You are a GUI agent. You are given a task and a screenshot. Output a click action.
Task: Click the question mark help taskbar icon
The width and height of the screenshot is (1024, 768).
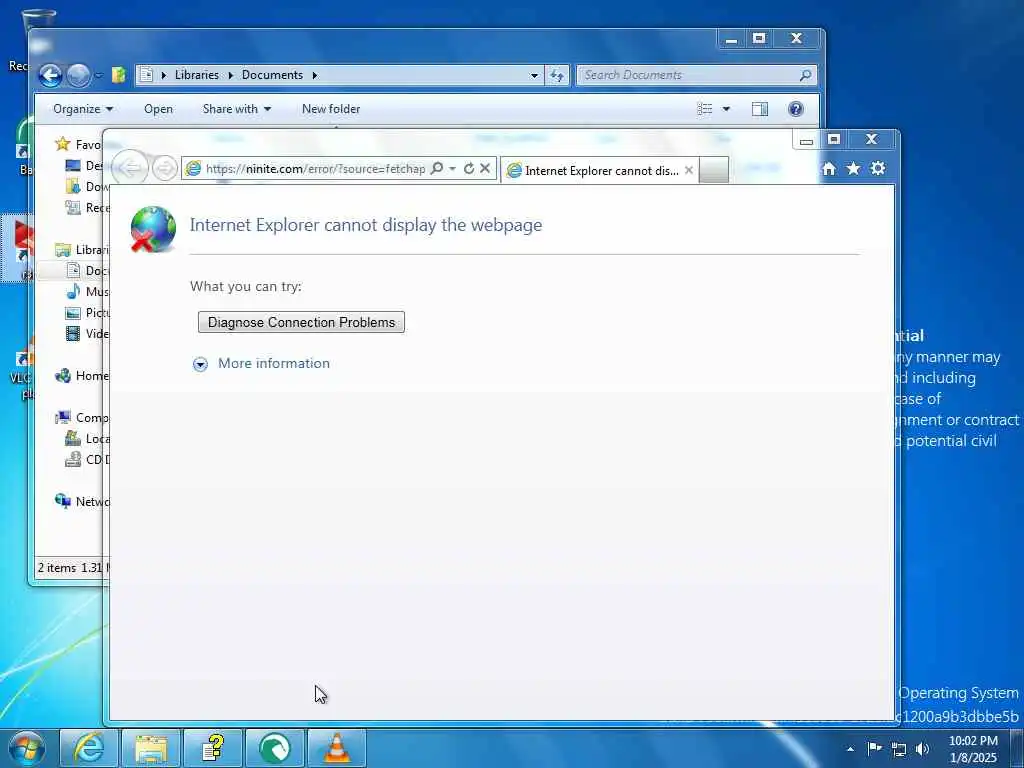213,748
